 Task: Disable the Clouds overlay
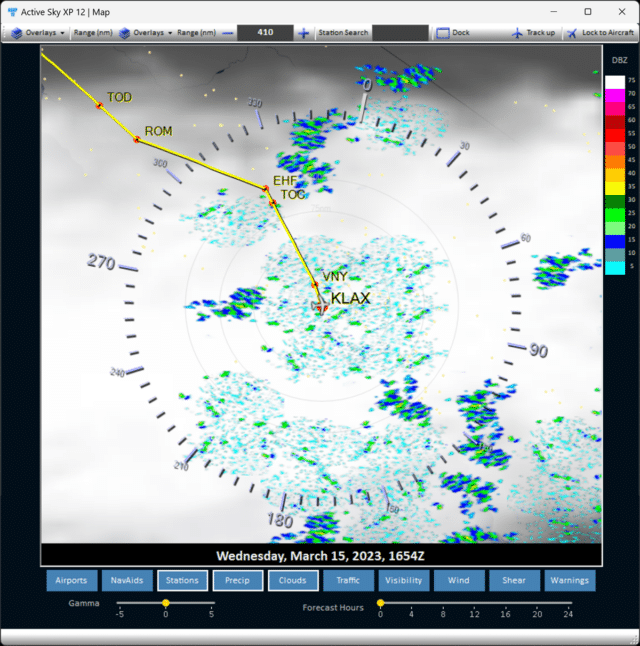(293, 580)
